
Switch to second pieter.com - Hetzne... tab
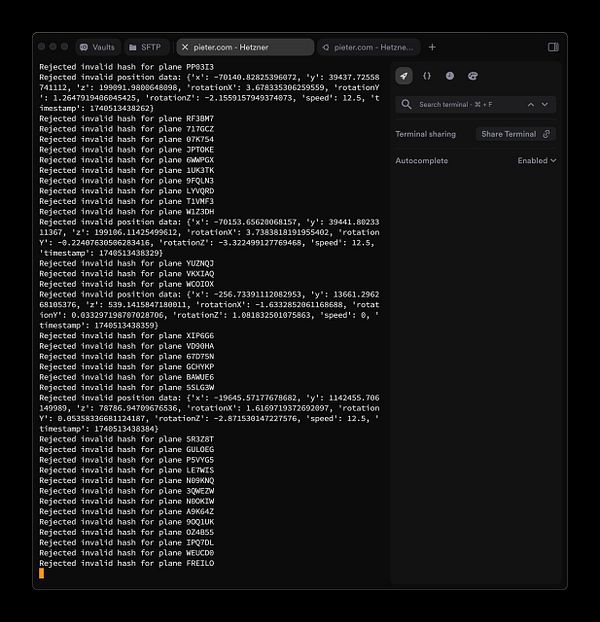point(369,47)
